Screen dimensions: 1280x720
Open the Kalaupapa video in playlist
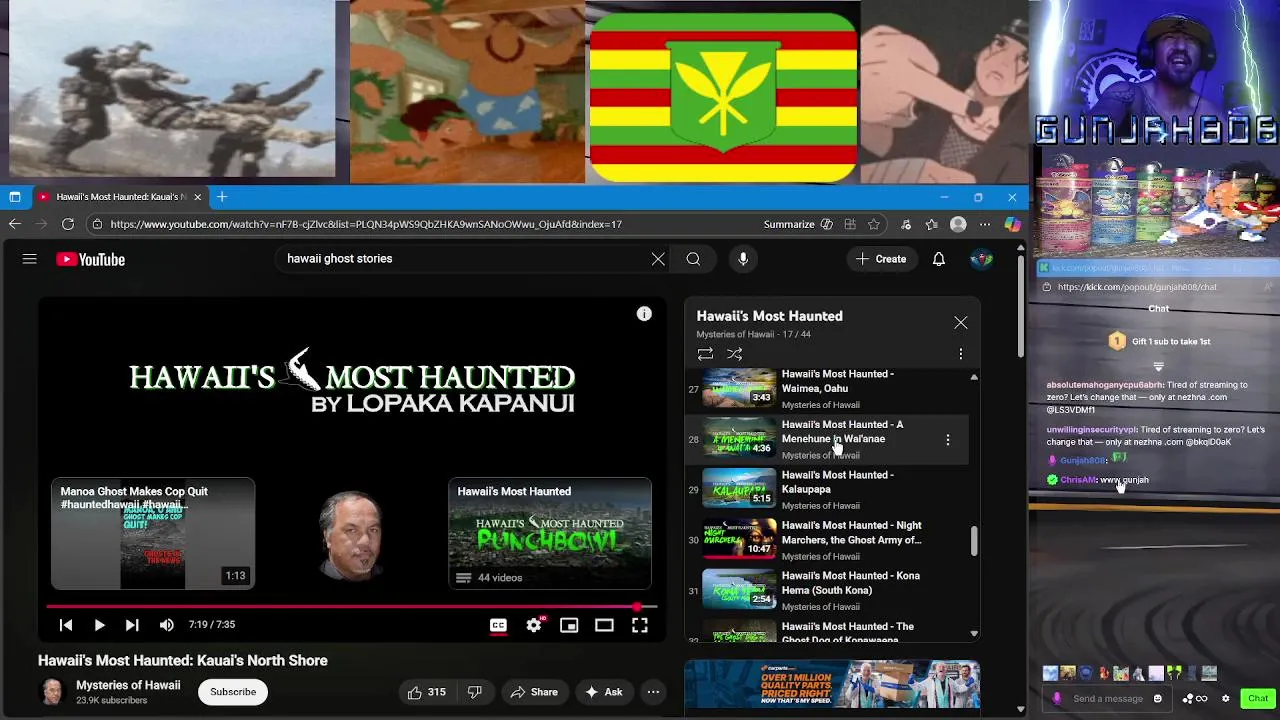click(826, 490)
